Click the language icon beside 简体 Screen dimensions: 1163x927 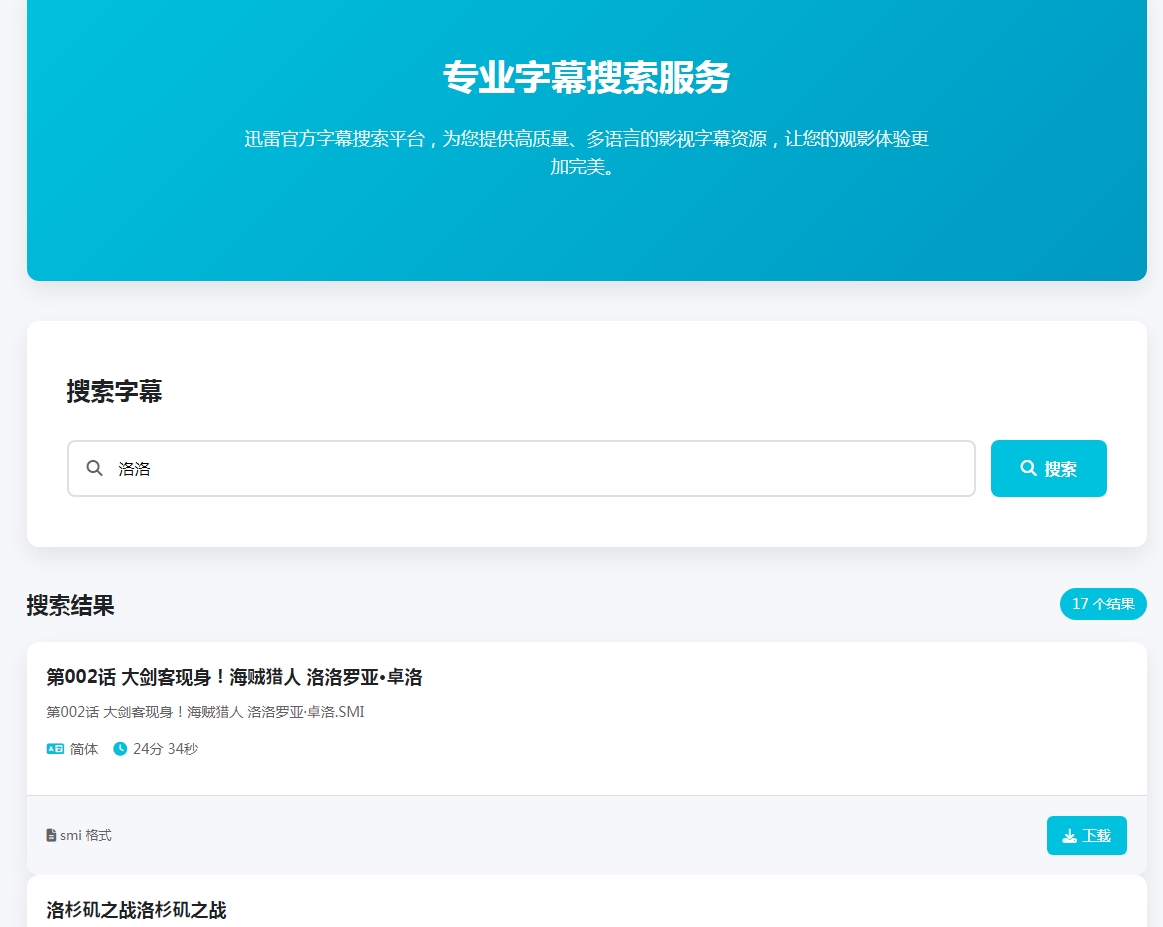[x=56, y=749]
